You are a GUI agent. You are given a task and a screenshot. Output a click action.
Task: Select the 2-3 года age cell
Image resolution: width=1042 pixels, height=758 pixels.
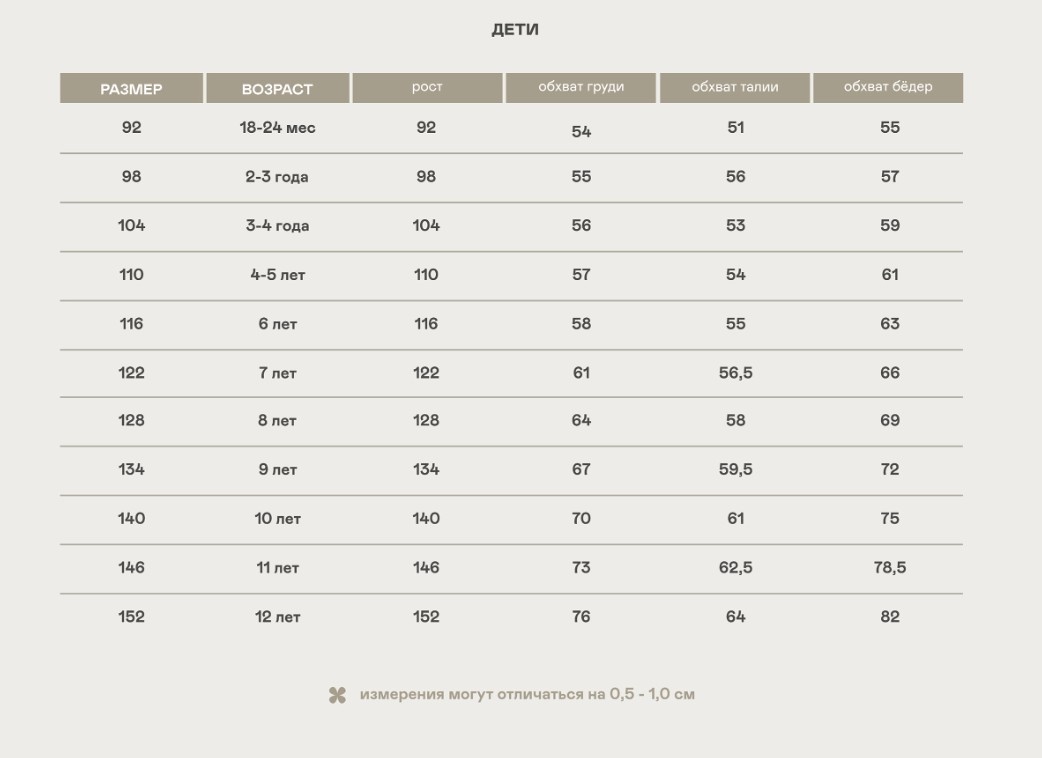pos(277,177)
